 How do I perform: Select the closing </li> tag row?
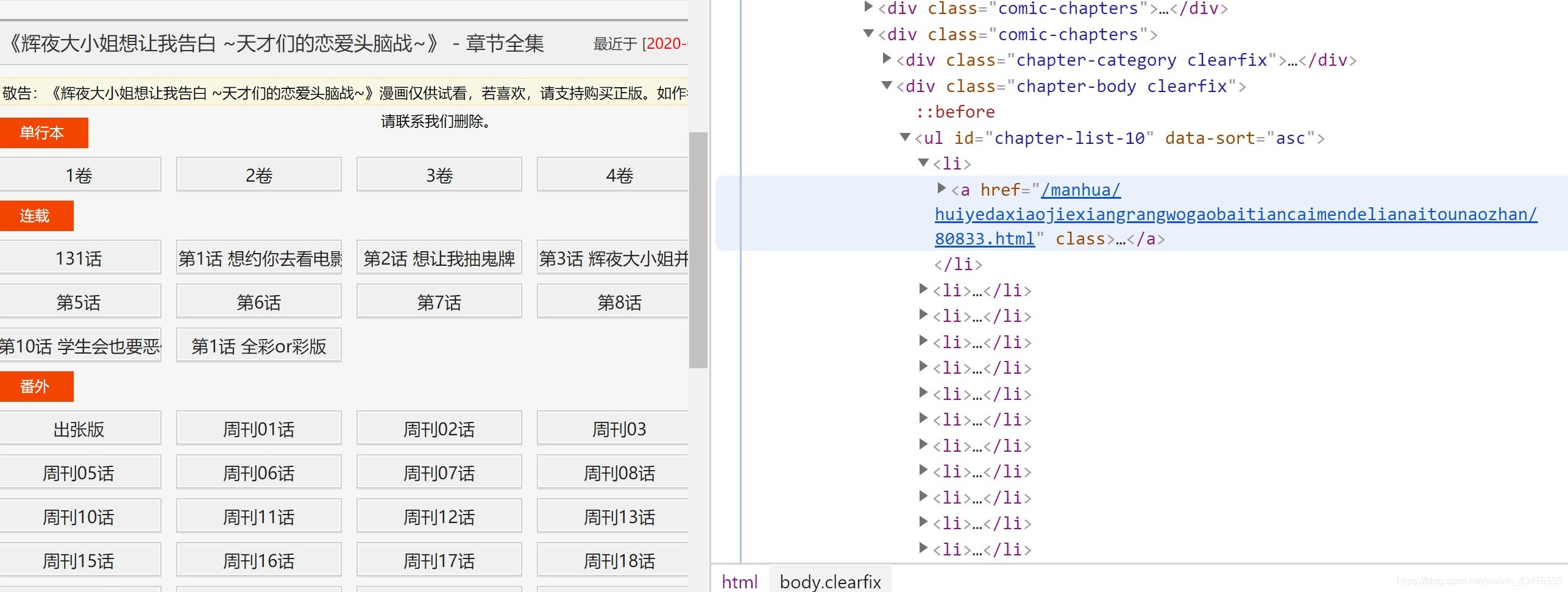958,265
